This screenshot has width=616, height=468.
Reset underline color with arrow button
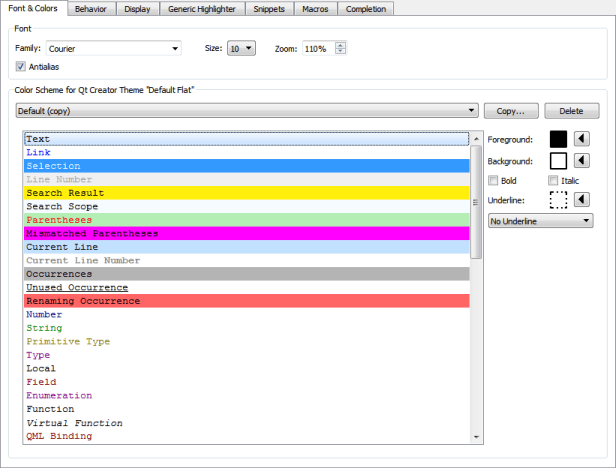[583, 199]
